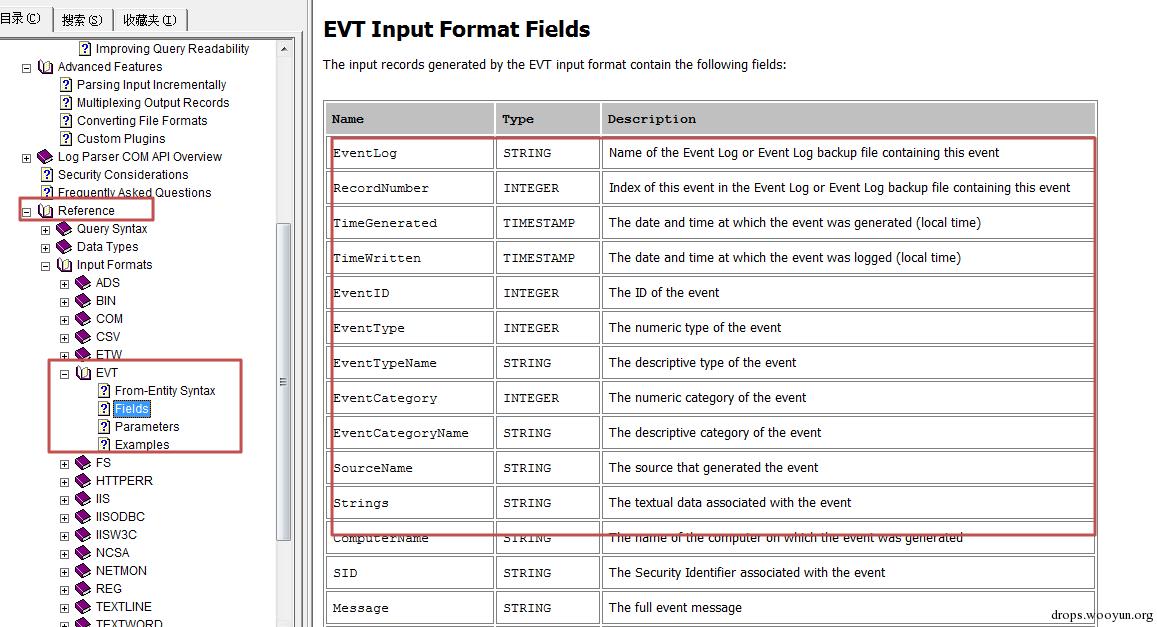
Task: Click the page icon next to Security Considerations
Action: 47,175
